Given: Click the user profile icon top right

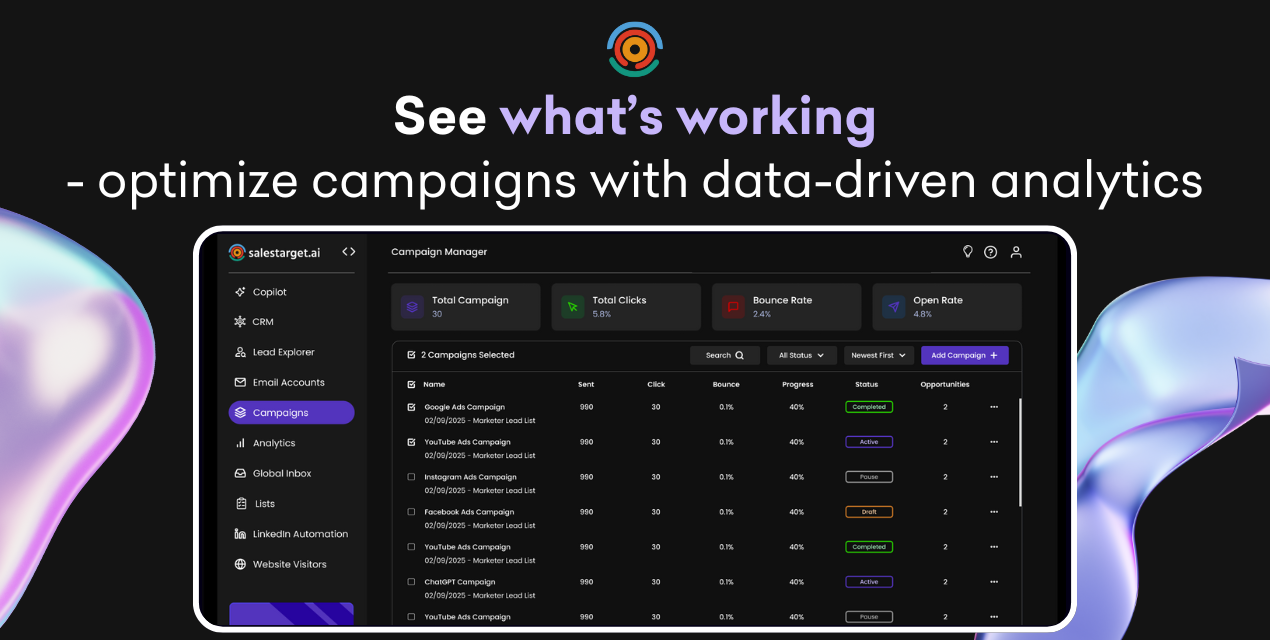Looking at the screenshot, I should click(x=1015, y=251).
